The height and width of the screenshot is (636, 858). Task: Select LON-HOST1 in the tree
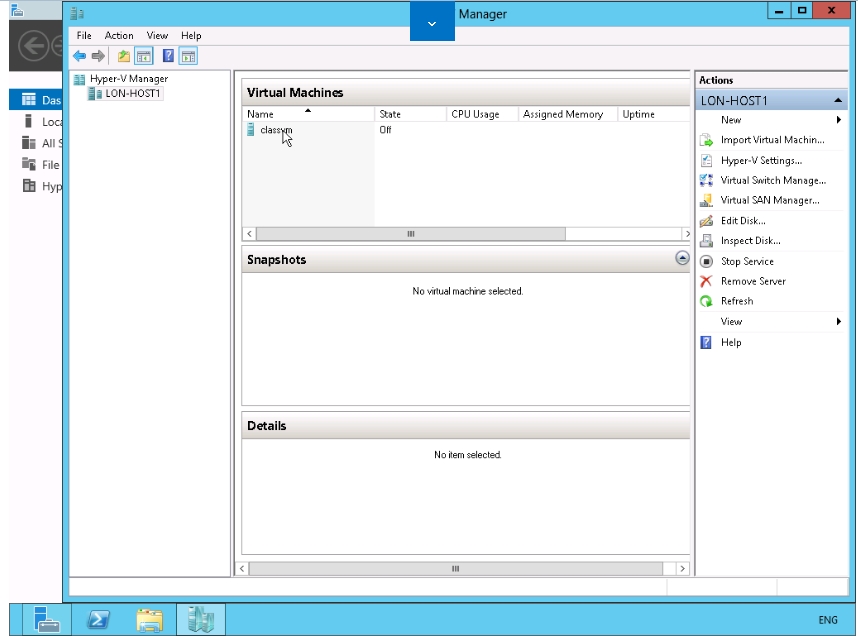[x=132, y=94]
